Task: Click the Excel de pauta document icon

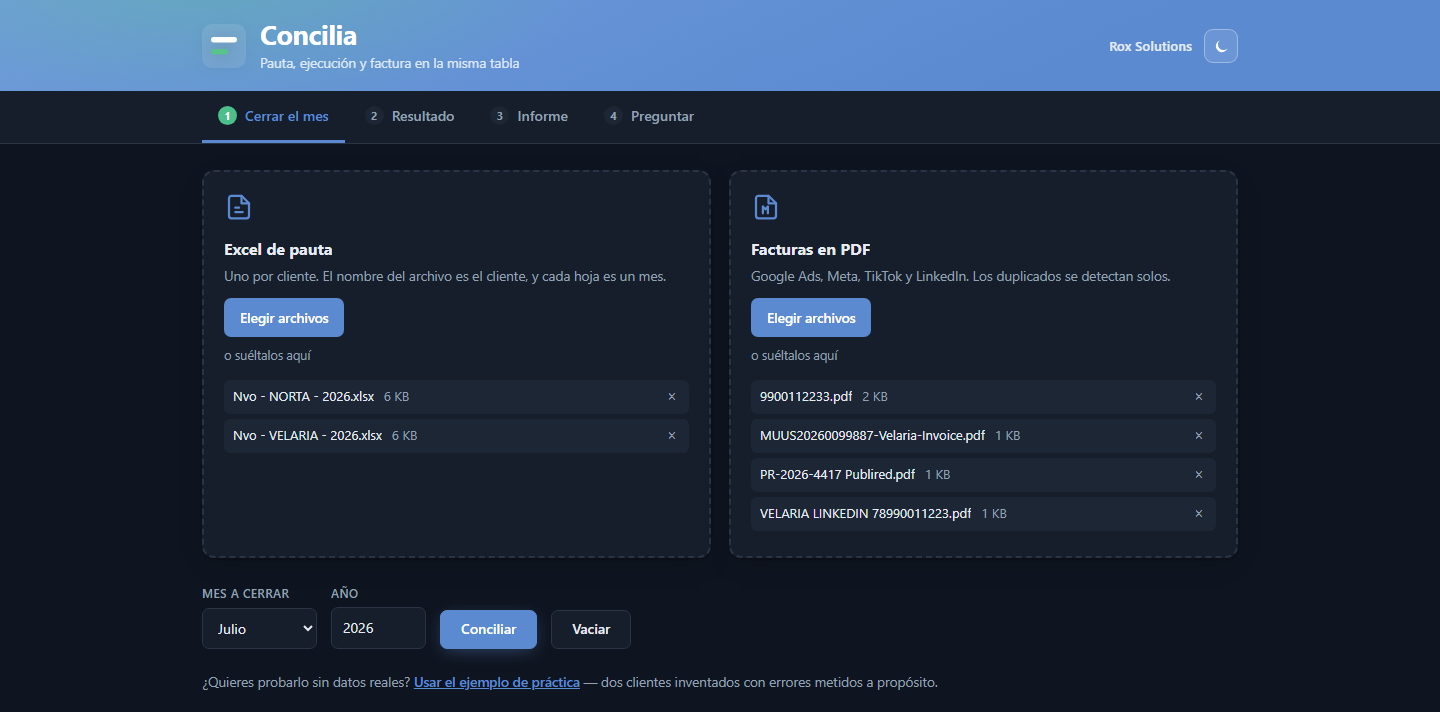Action: pos(238,207)
